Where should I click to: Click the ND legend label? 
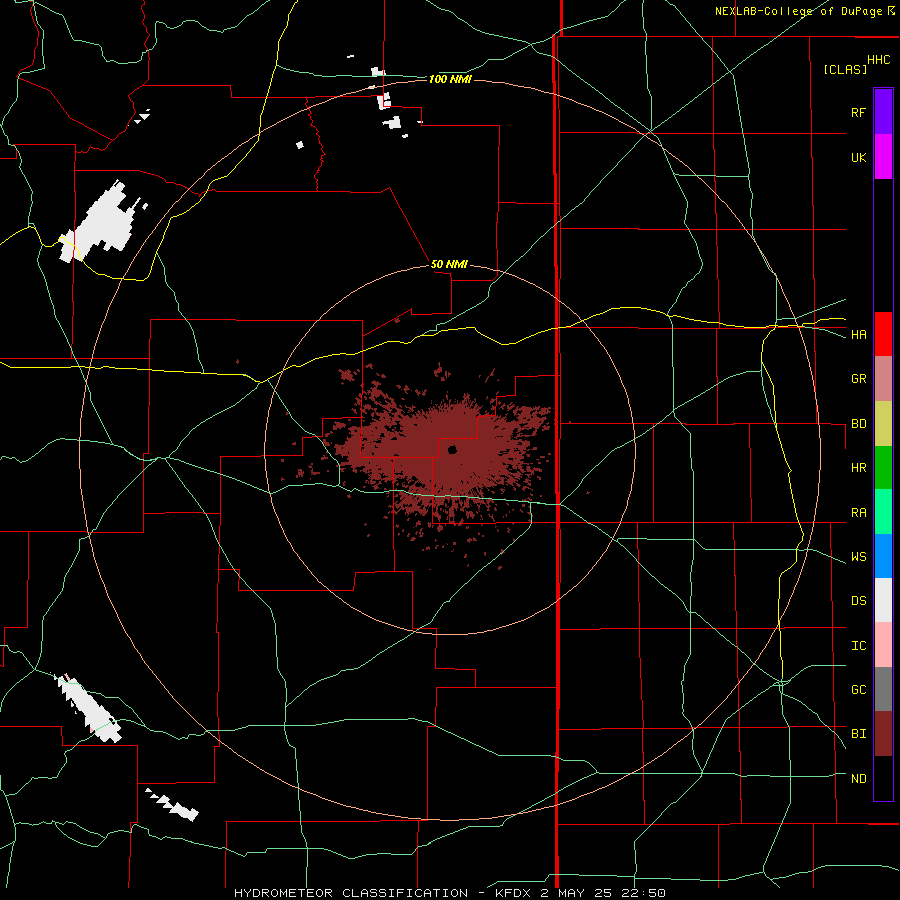coord(858,779)
